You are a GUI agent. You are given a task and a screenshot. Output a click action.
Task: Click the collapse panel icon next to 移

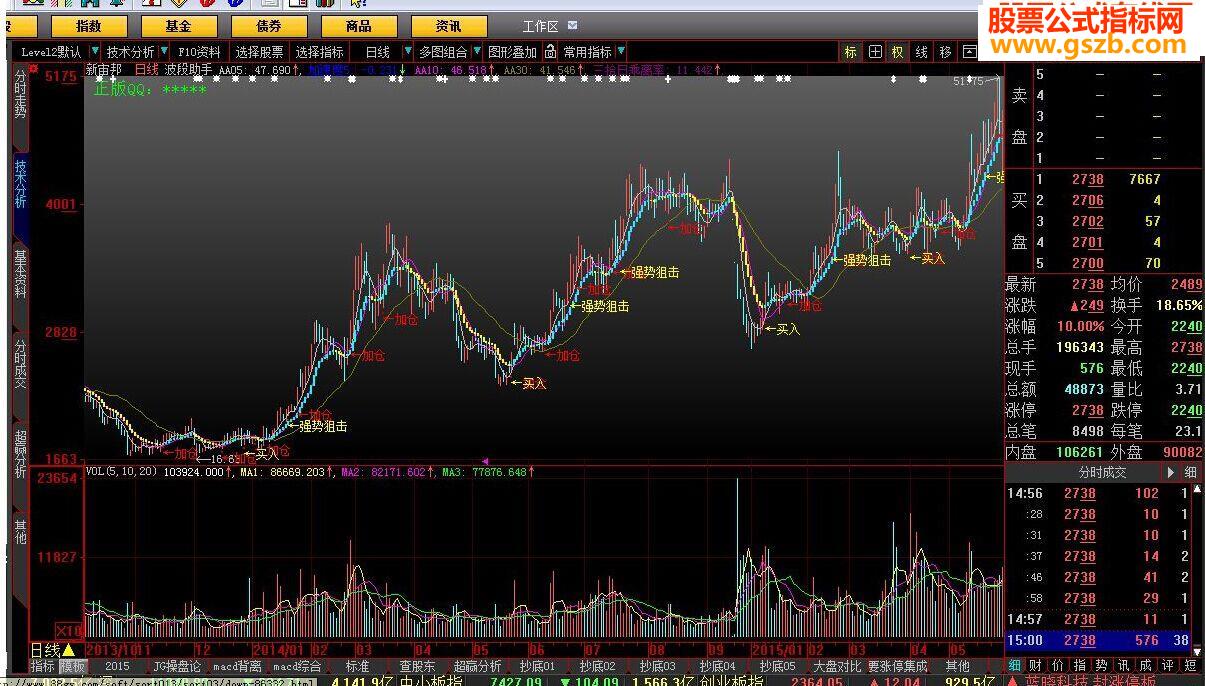[969, 52]
